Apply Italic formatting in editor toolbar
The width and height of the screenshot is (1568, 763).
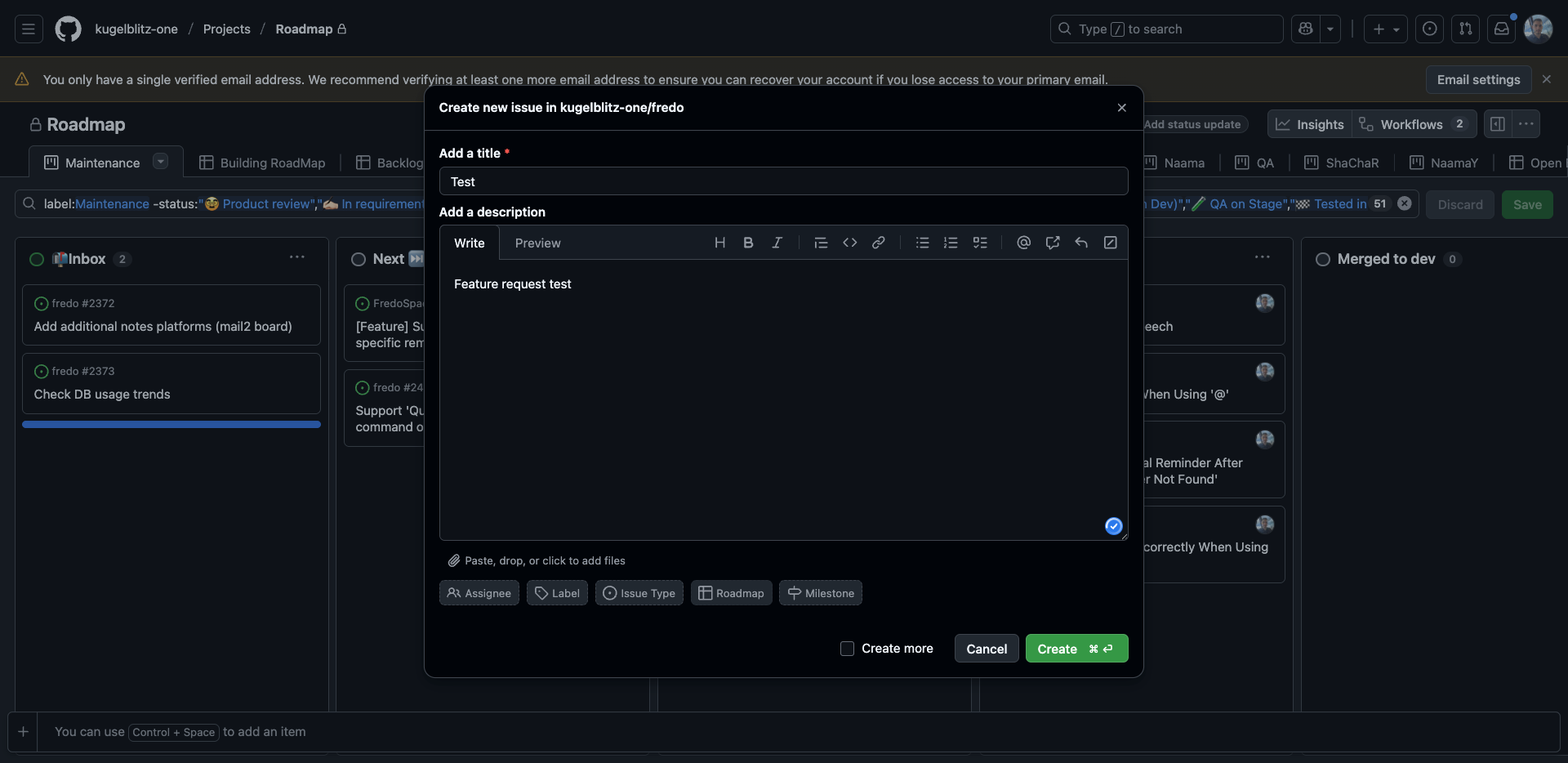click(777, 243)
